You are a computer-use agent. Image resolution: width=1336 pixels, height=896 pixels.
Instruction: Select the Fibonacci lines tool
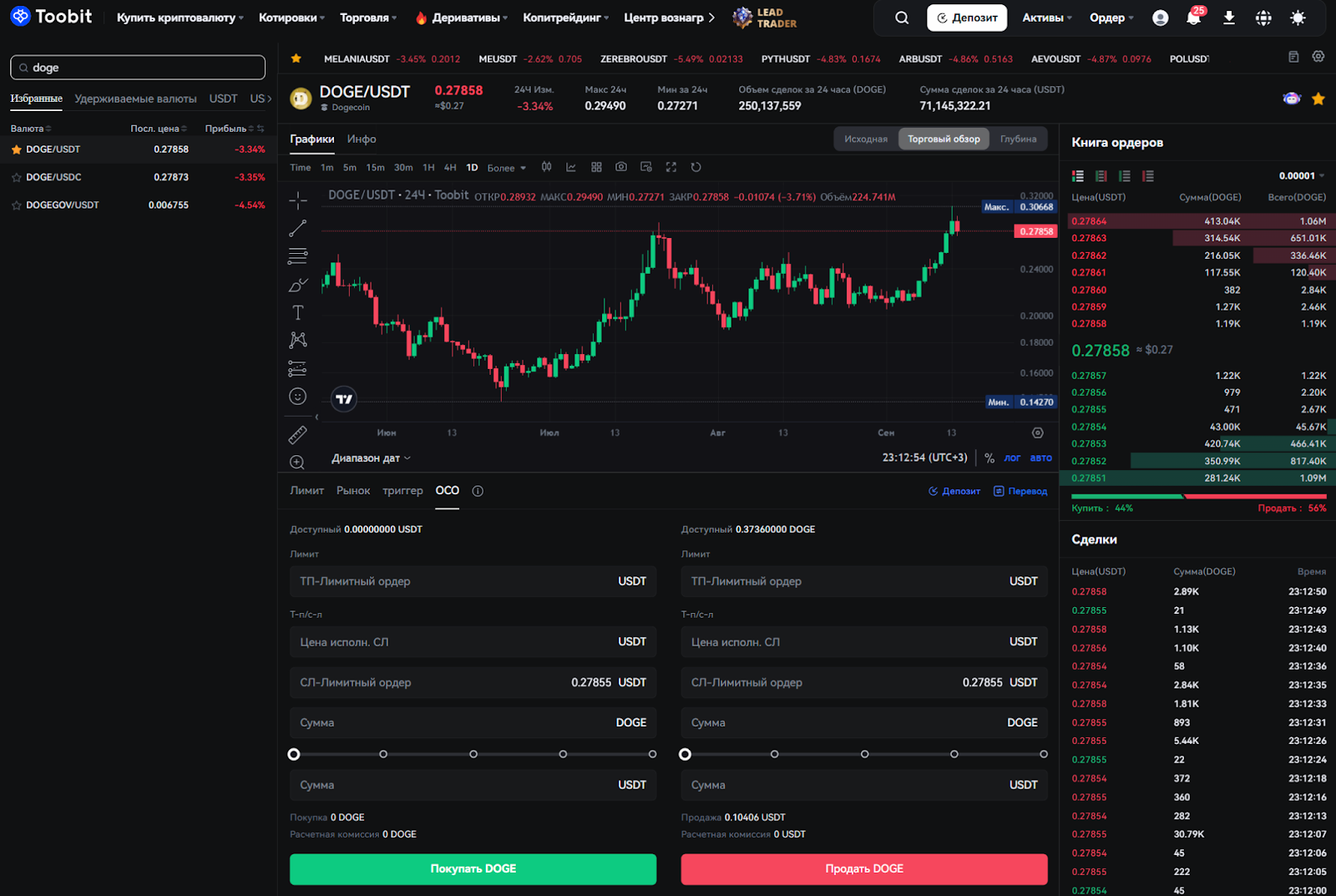298,256
